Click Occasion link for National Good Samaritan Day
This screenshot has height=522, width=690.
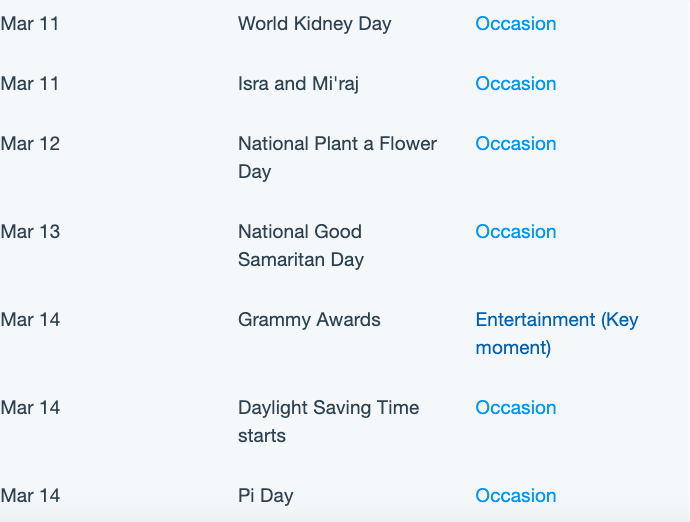(516, 232)
